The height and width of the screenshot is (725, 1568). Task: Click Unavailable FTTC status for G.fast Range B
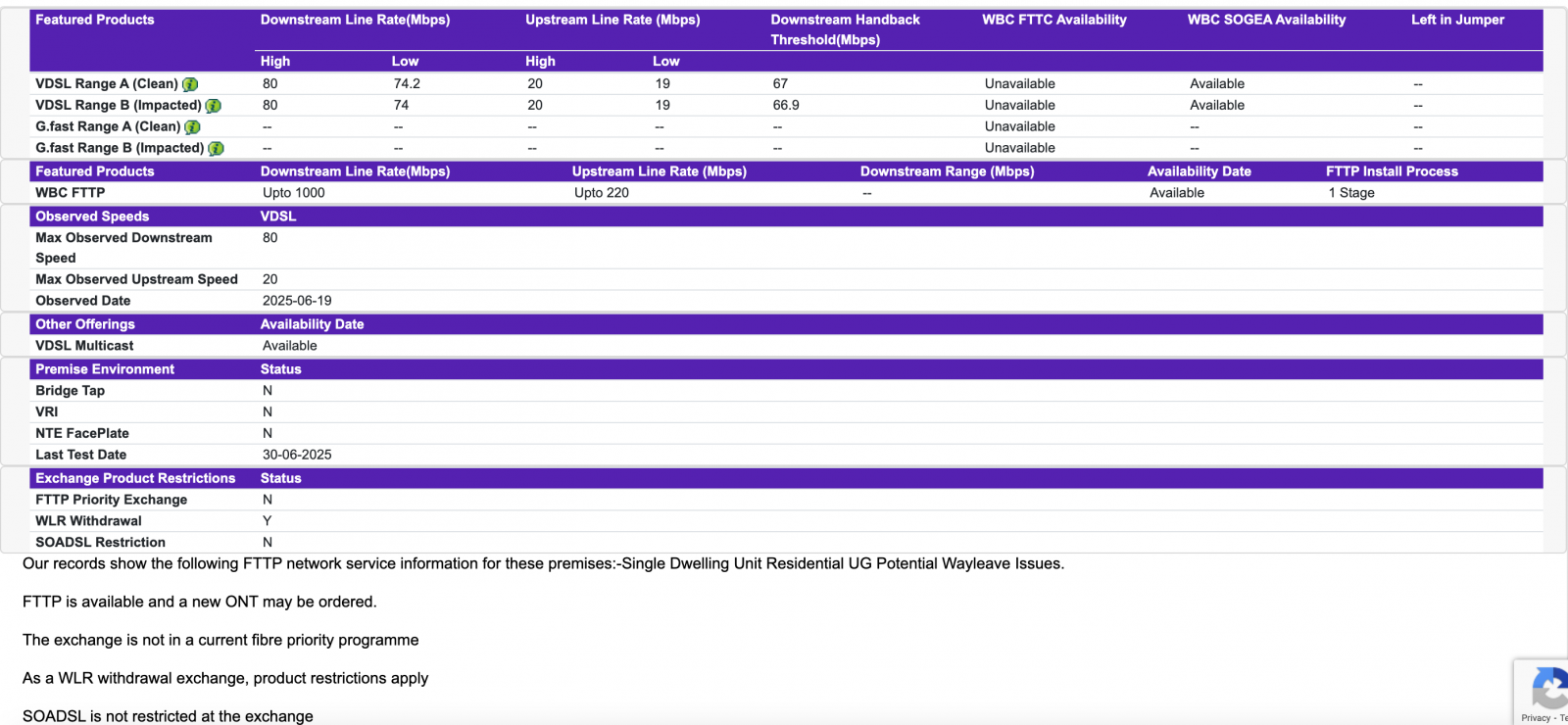1020,149
